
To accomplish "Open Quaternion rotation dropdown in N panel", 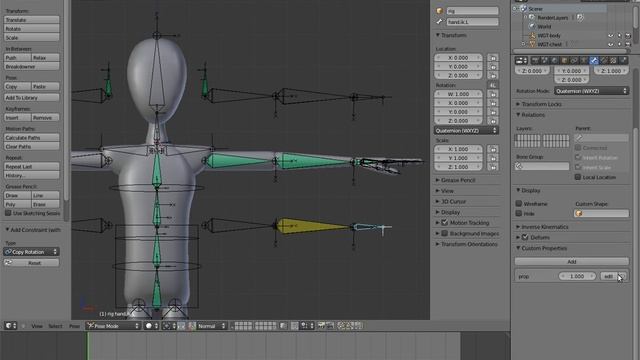I will pyautogui.click(x=466, y=131).
